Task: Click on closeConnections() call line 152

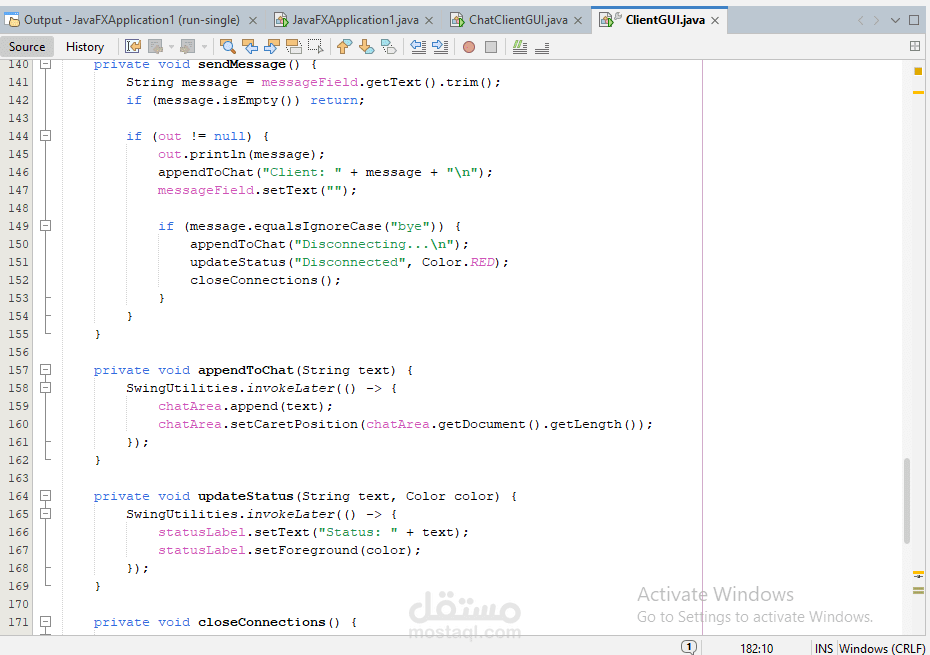Action: pyautogui.click(x=265, y=280)
